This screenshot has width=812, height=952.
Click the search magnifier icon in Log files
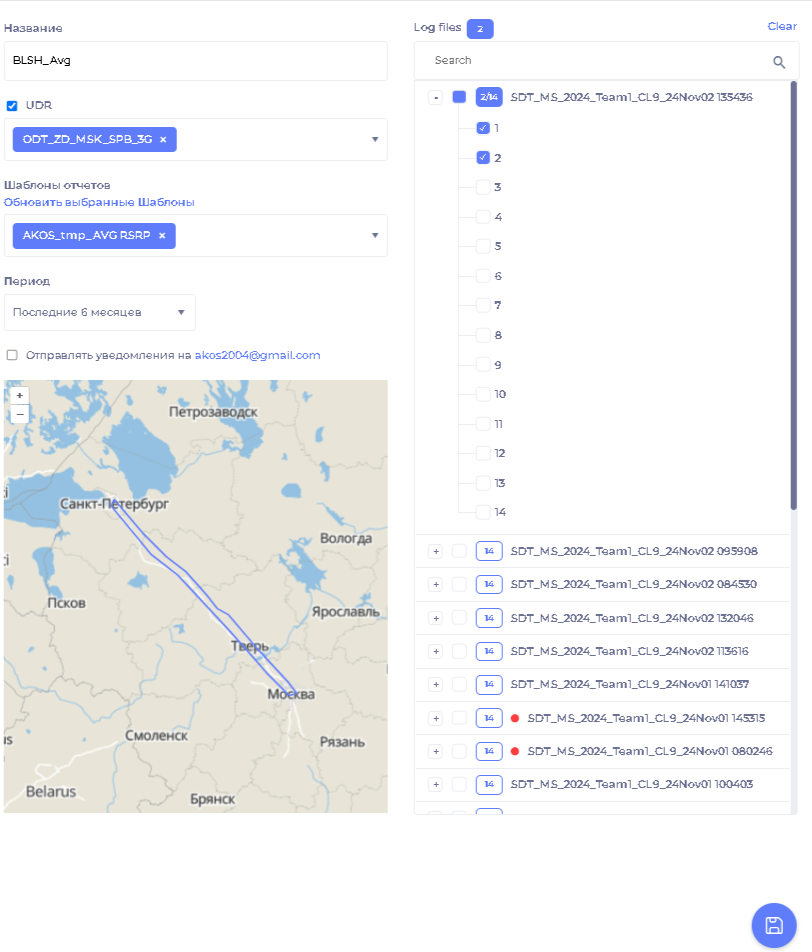pyautogui.click(x=779, y=62)
